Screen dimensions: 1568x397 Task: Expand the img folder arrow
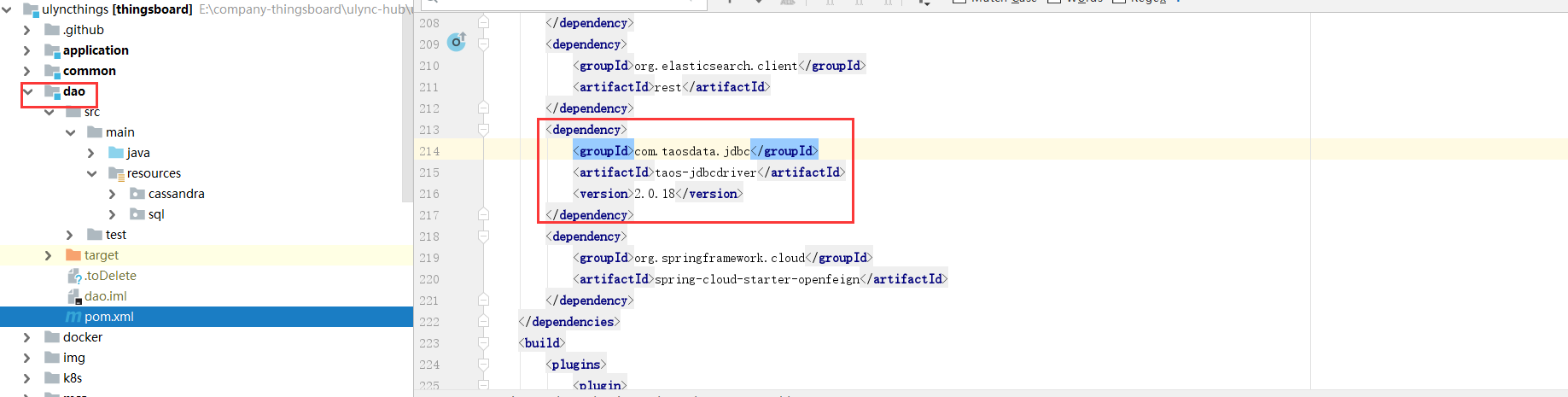(26, 358)
